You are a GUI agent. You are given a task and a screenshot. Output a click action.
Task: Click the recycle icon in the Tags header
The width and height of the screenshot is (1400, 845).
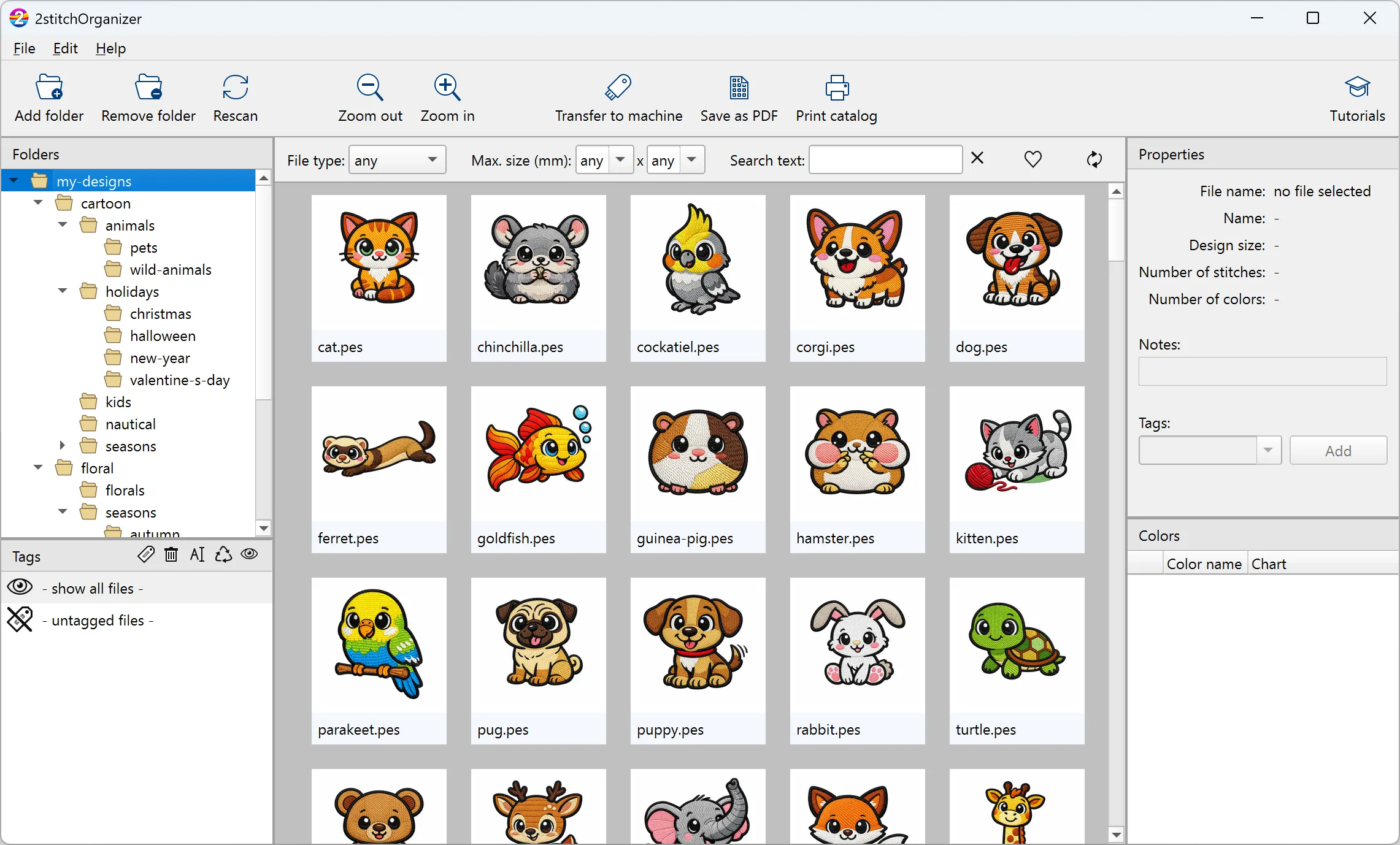[223, 554]
